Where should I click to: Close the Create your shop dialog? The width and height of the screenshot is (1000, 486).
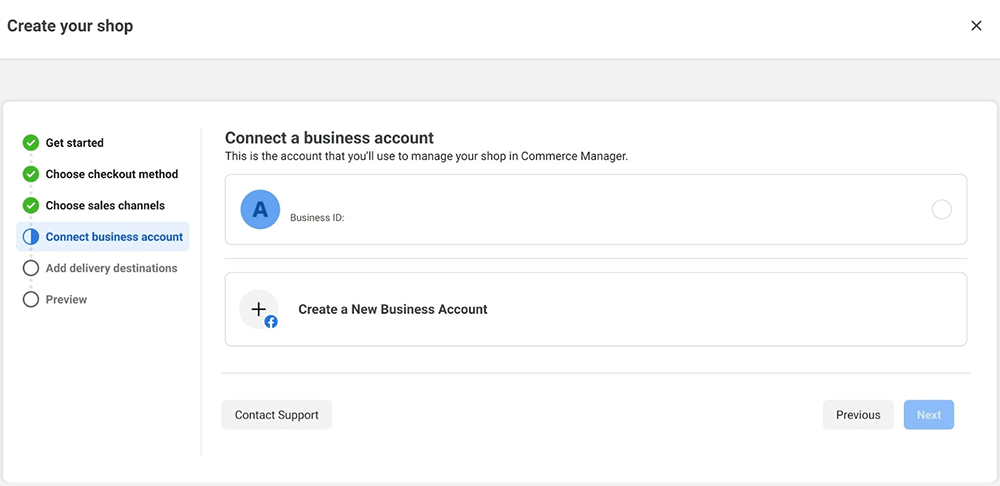tap(976, 26)
